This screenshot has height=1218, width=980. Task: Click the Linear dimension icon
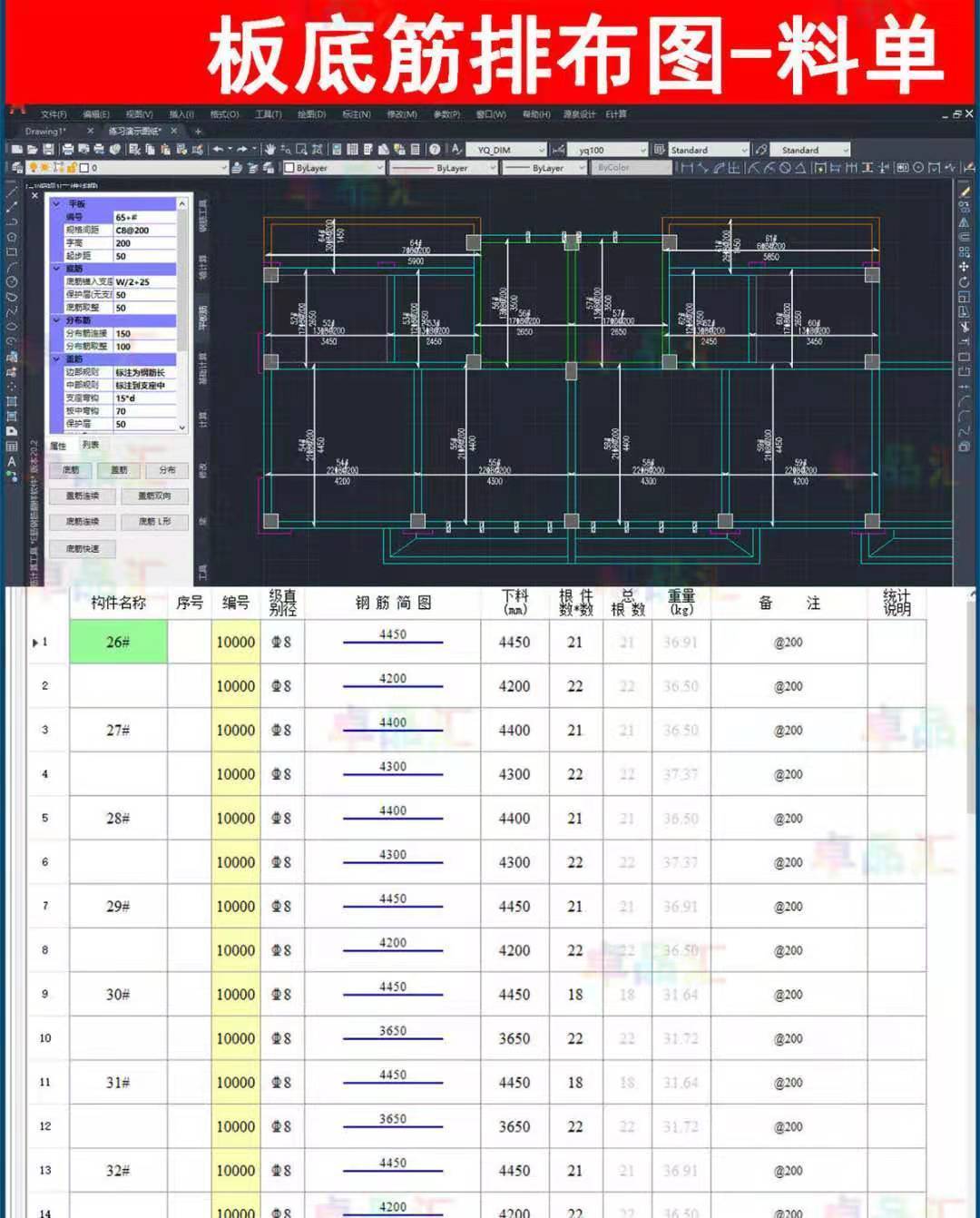(687, 168)
